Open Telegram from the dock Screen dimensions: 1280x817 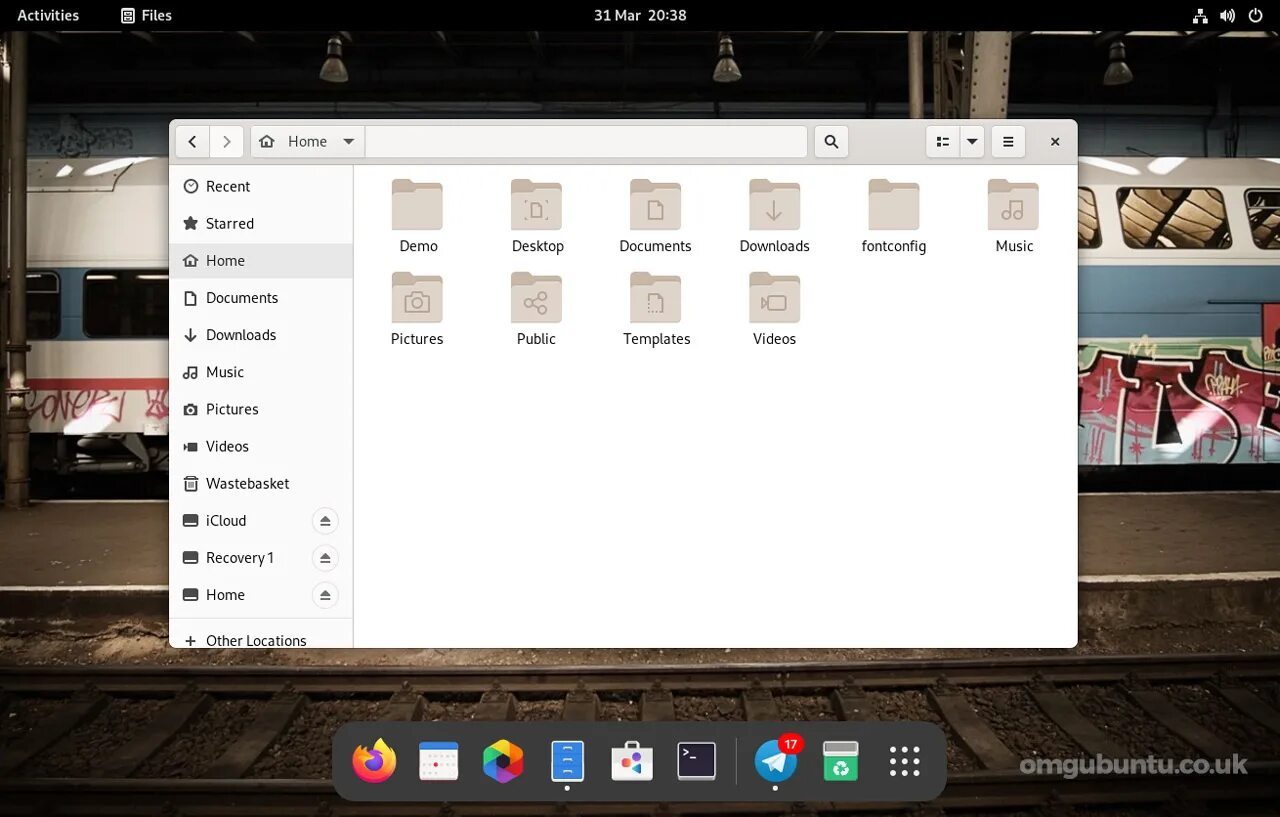[x=776, y=761]
